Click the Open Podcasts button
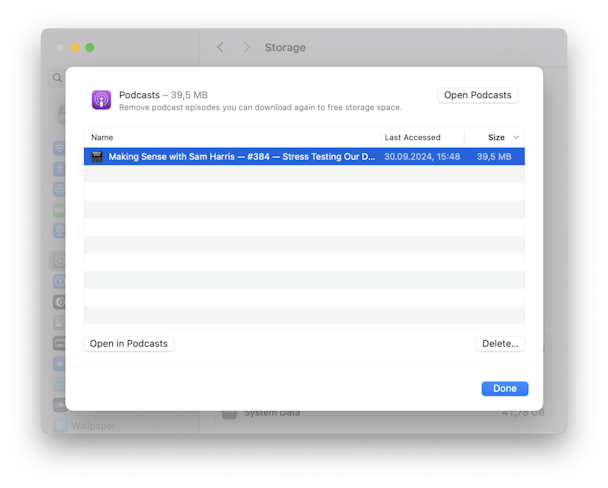This screenshot has height=488, width=608. point(477,95)
